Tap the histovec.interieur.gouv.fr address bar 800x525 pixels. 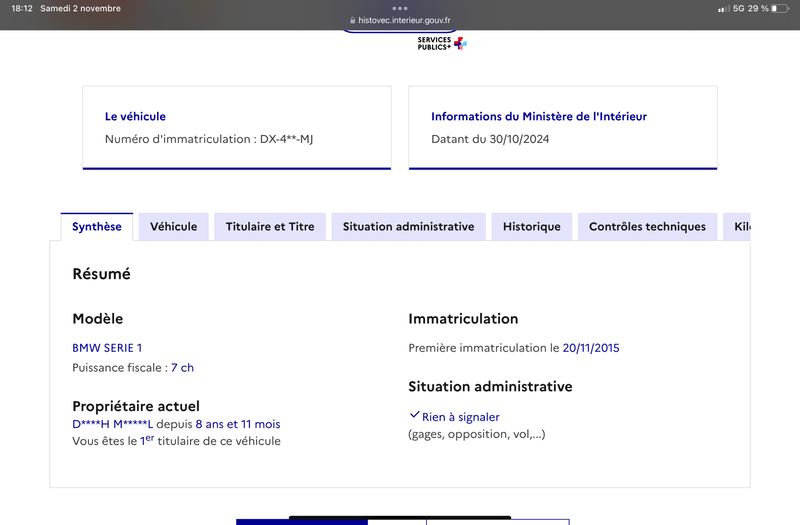click(400, 20)
